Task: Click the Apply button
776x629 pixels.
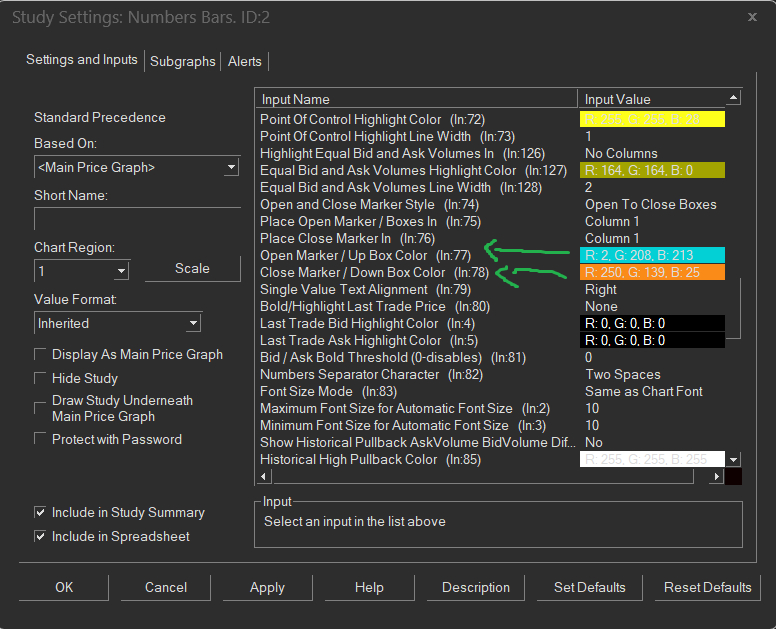Action: [x=267, y=587]
